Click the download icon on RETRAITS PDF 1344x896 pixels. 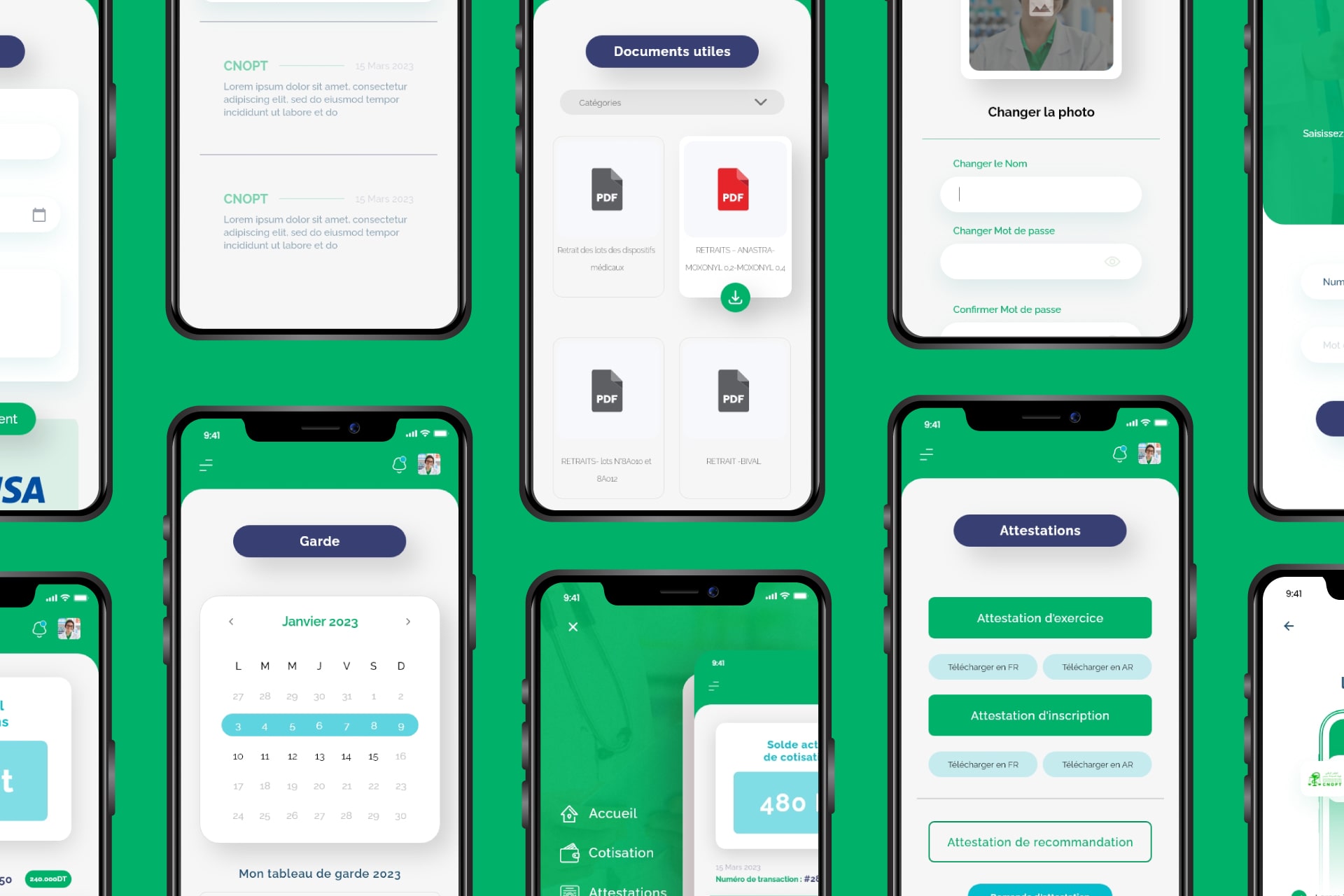[x=735, y=297]
